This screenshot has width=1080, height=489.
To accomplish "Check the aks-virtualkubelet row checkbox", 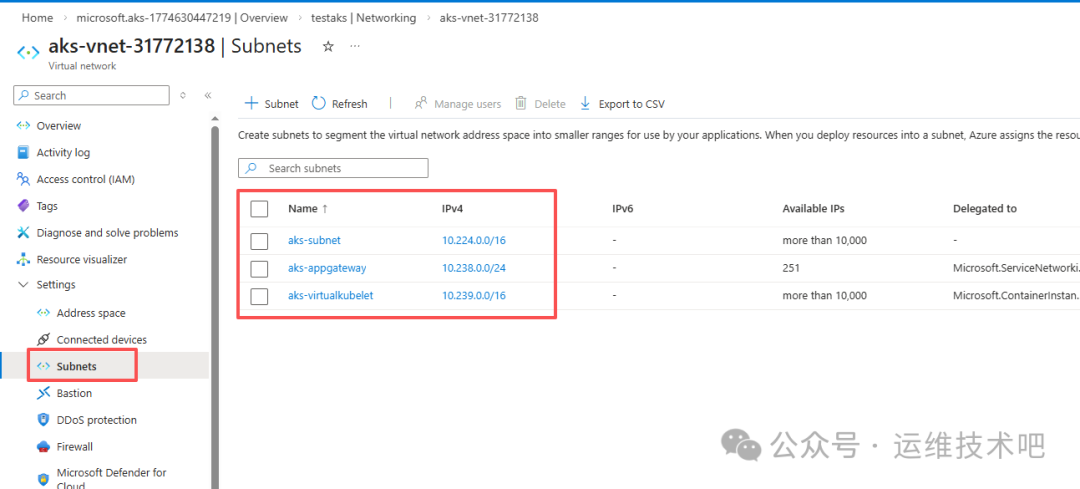I will 259,296.
